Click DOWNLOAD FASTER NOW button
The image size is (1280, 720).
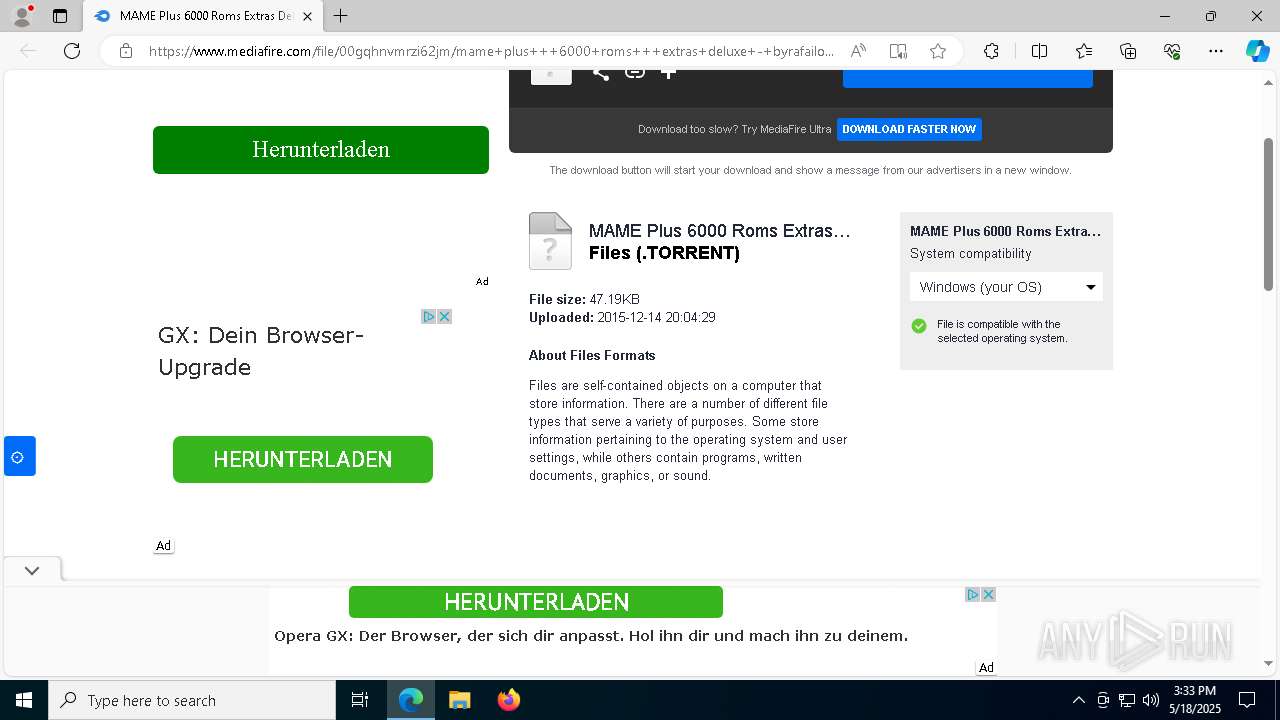909,129
